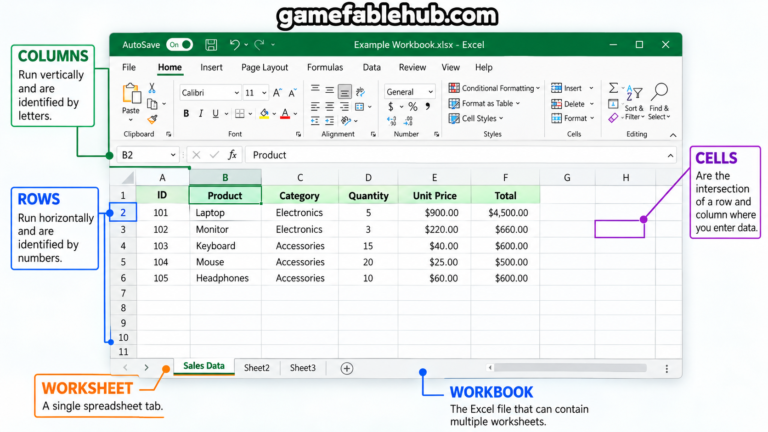Click the AutoSum sigma icon
The width and height of the screenshot is (768, 432).
(613, 88)
